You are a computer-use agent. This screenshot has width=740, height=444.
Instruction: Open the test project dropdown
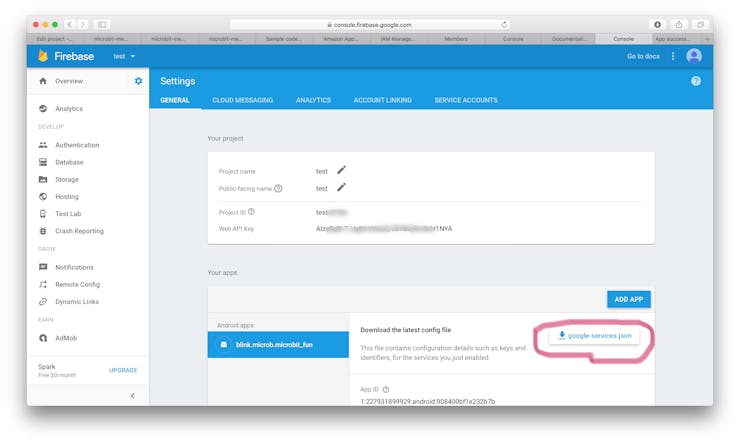pyautogui.click(x=124, y=56)
